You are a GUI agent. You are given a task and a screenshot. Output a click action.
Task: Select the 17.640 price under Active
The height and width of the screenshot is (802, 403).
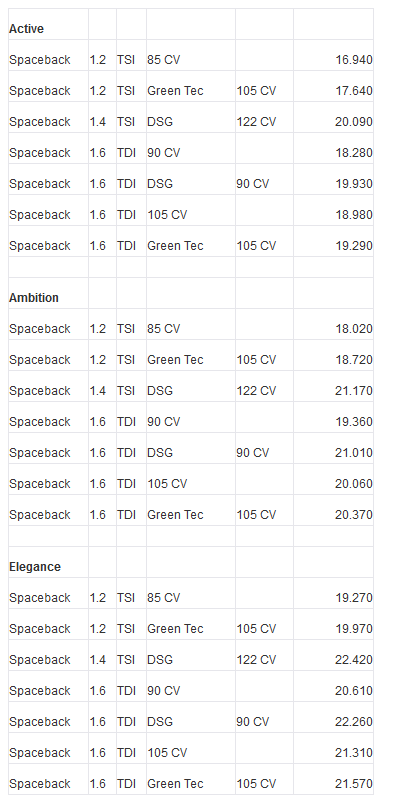(x=354, y=91)
